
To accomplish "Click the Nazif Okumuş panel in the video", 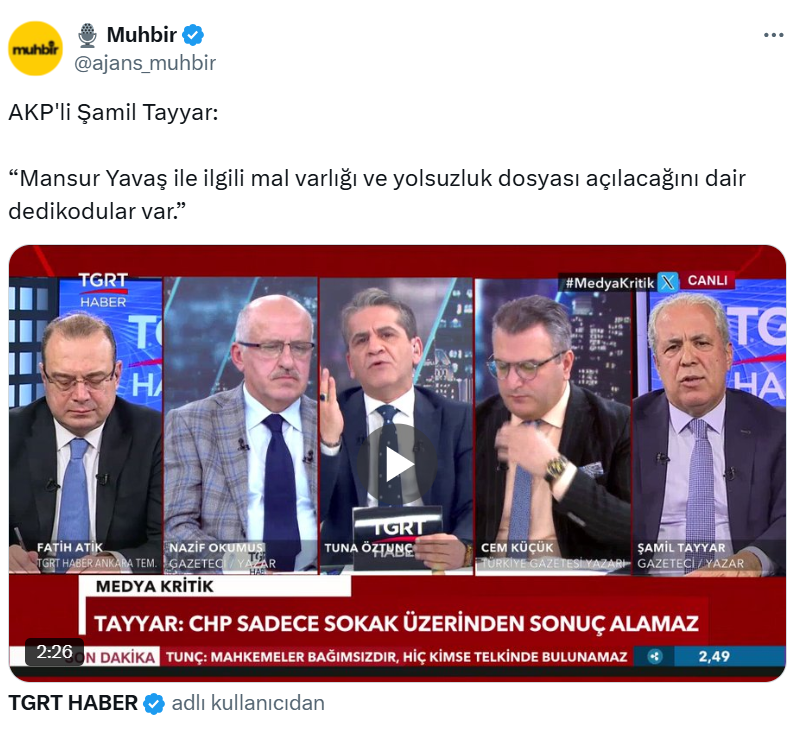I will pos(240,425).
